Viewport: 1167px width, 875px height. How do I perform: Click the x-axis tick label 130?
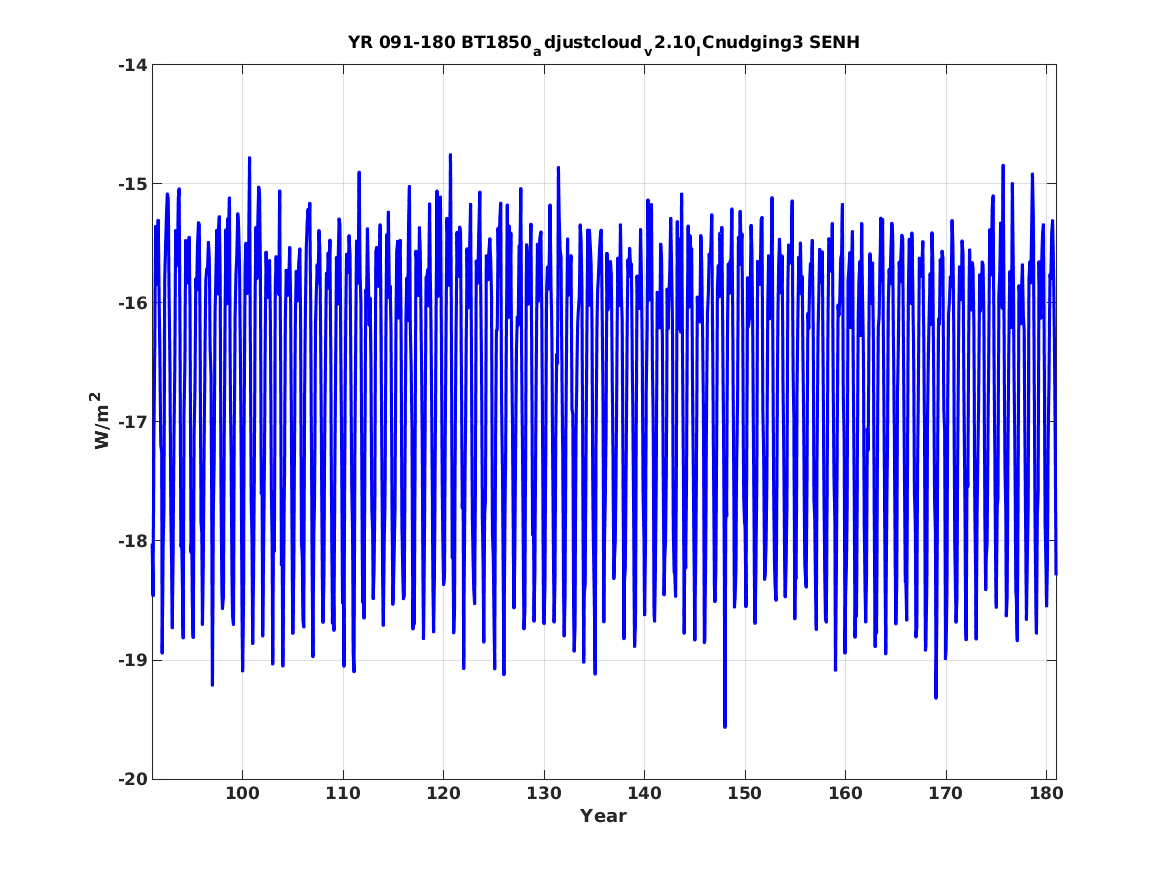544,793
